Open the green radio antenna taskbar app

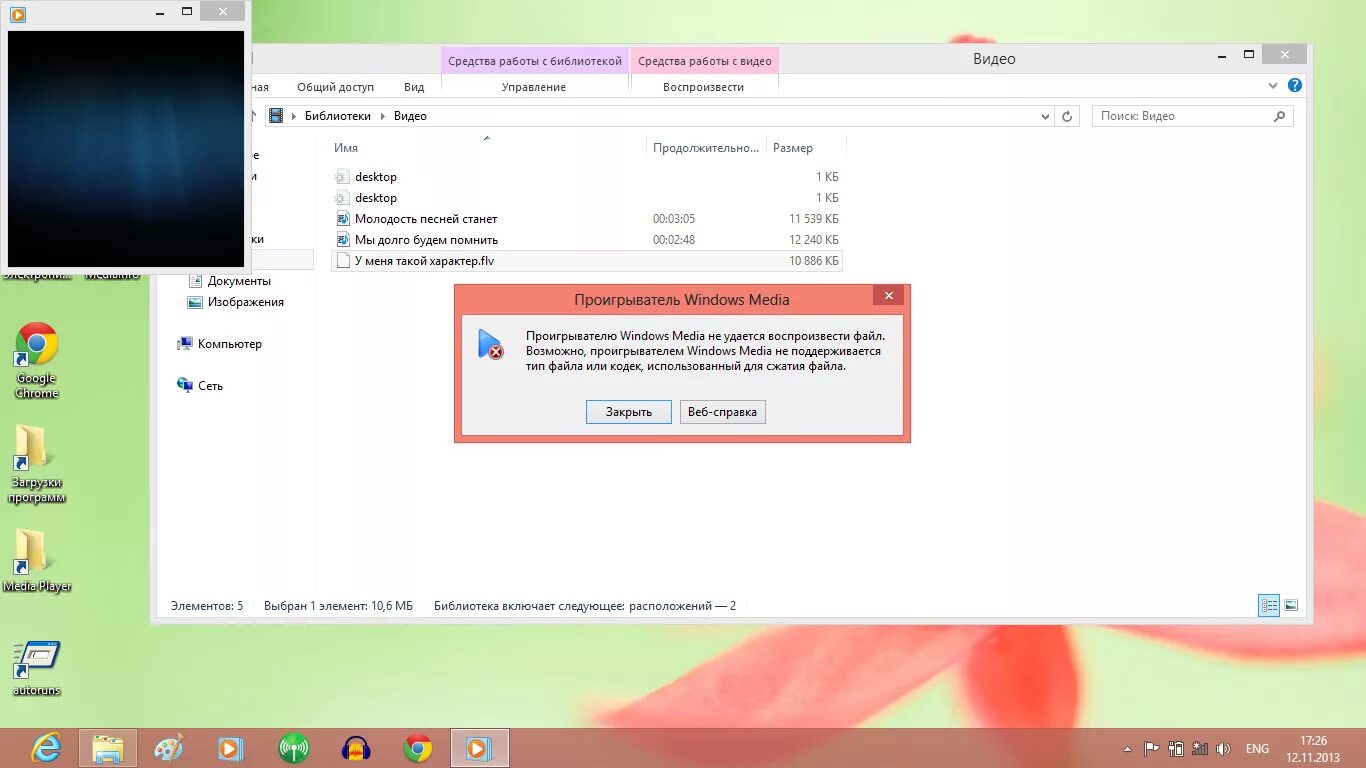293,748
